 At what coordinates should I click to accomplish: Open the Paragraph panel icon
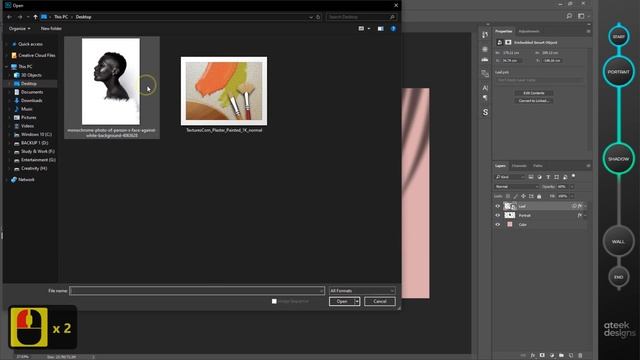485,98
